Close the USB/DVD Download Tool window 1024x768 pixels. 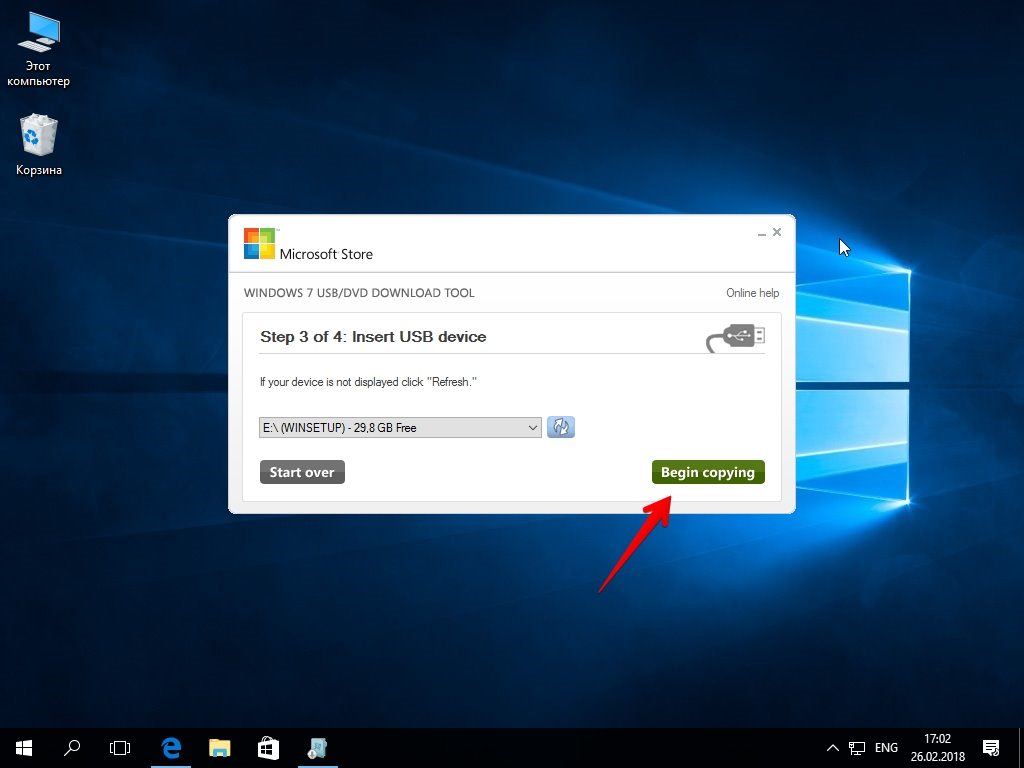(776, 232)
